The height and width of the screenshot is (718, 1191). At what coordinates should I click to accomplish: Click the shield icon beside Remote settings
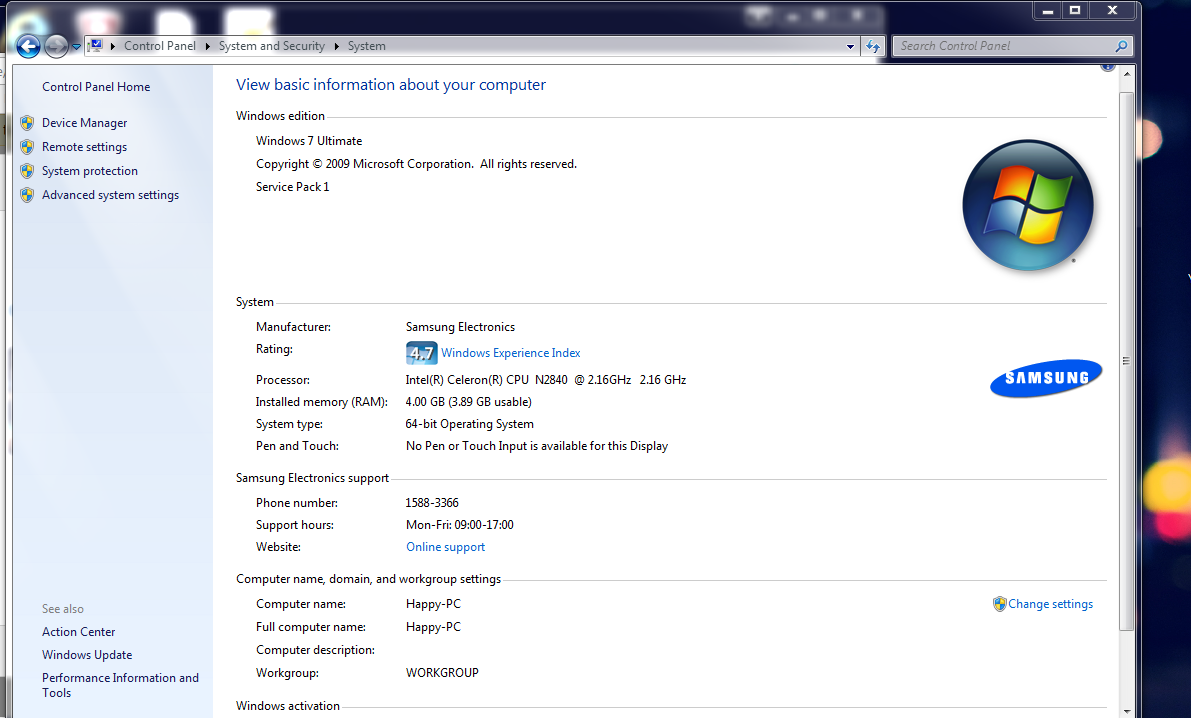click(x=27, y=147)
